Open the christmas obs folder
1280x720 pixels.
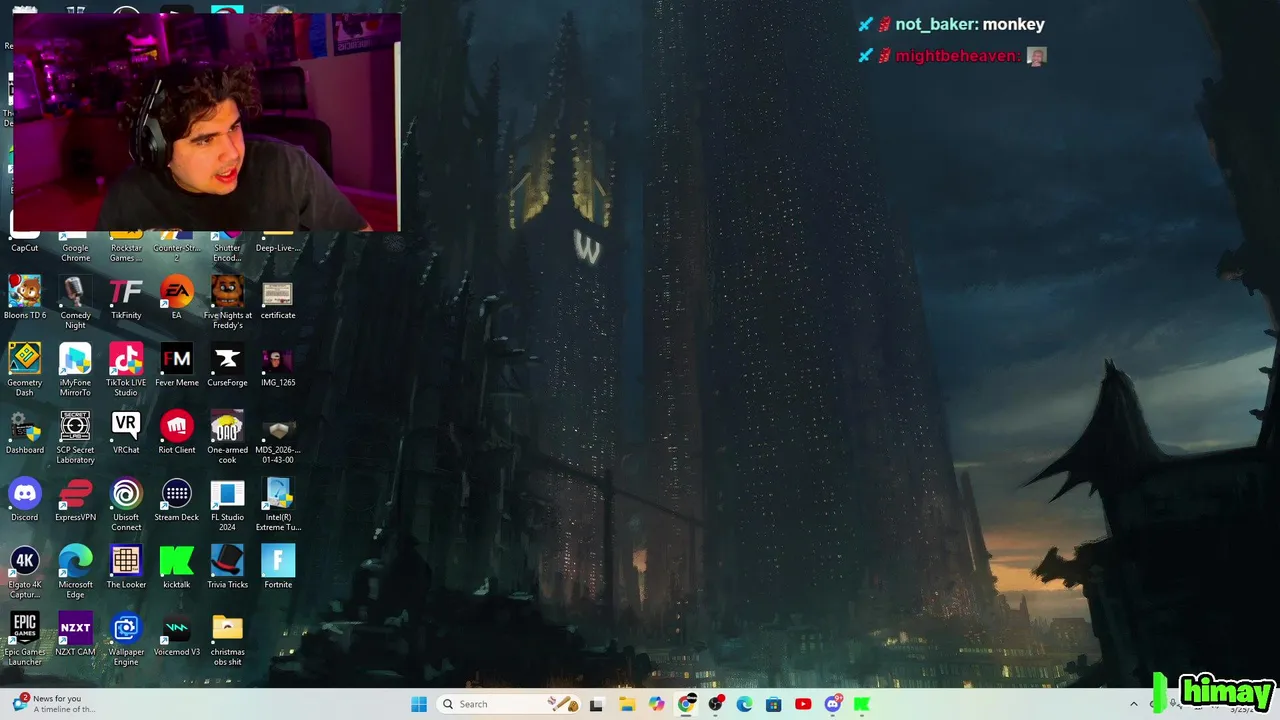[227, 638]
